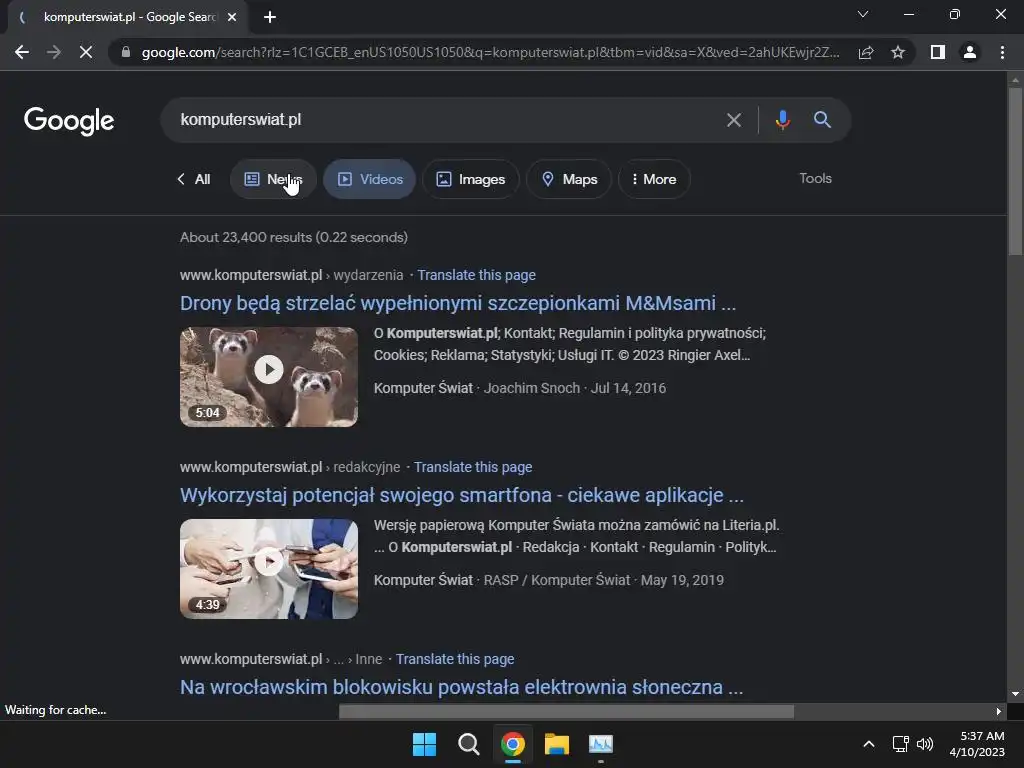Open the performance monitor app in the taskbar

pyautogui.click(x=601, y=744)
